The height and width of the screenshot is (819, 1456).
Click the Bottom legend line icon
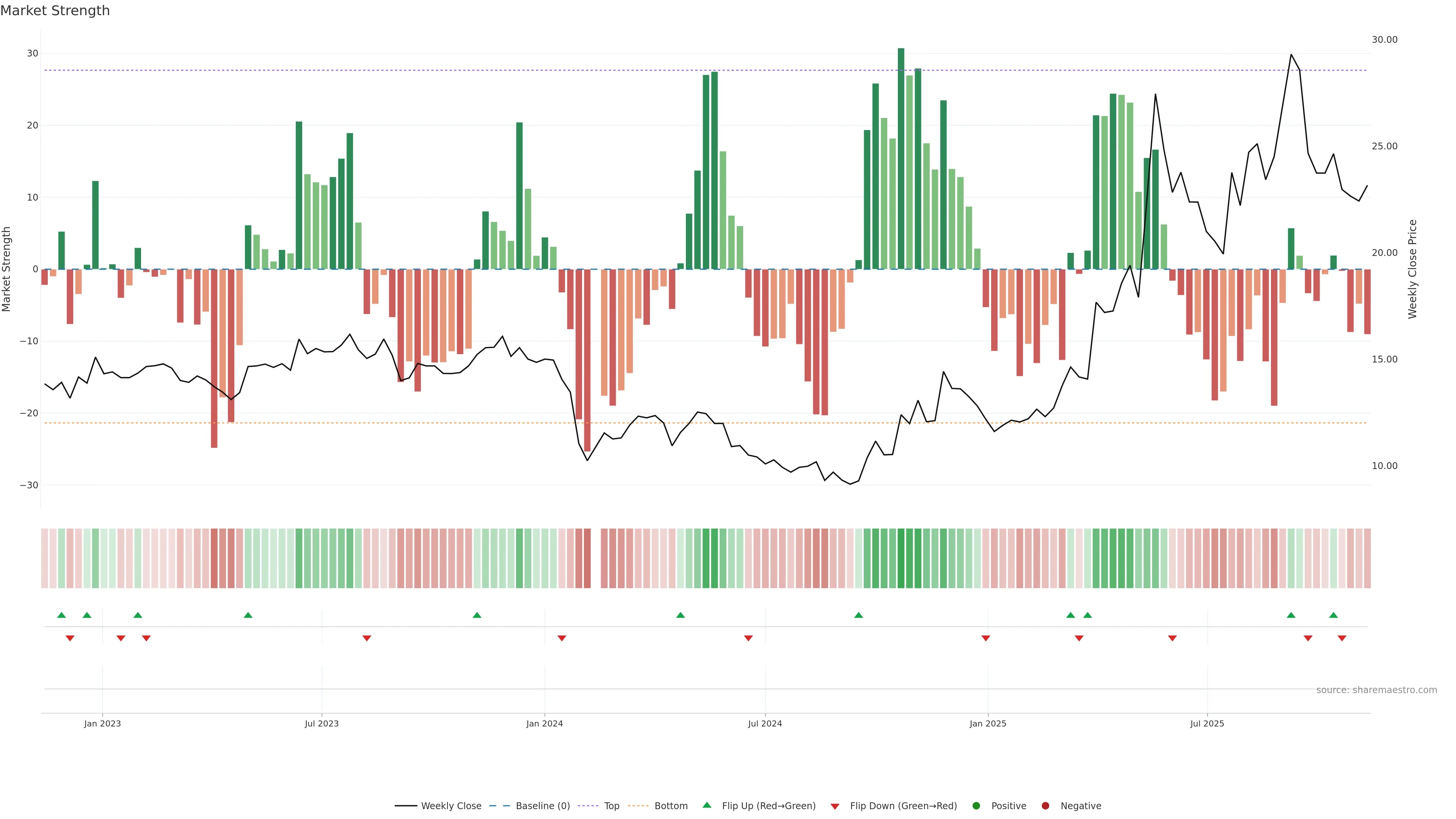(638, 806)
